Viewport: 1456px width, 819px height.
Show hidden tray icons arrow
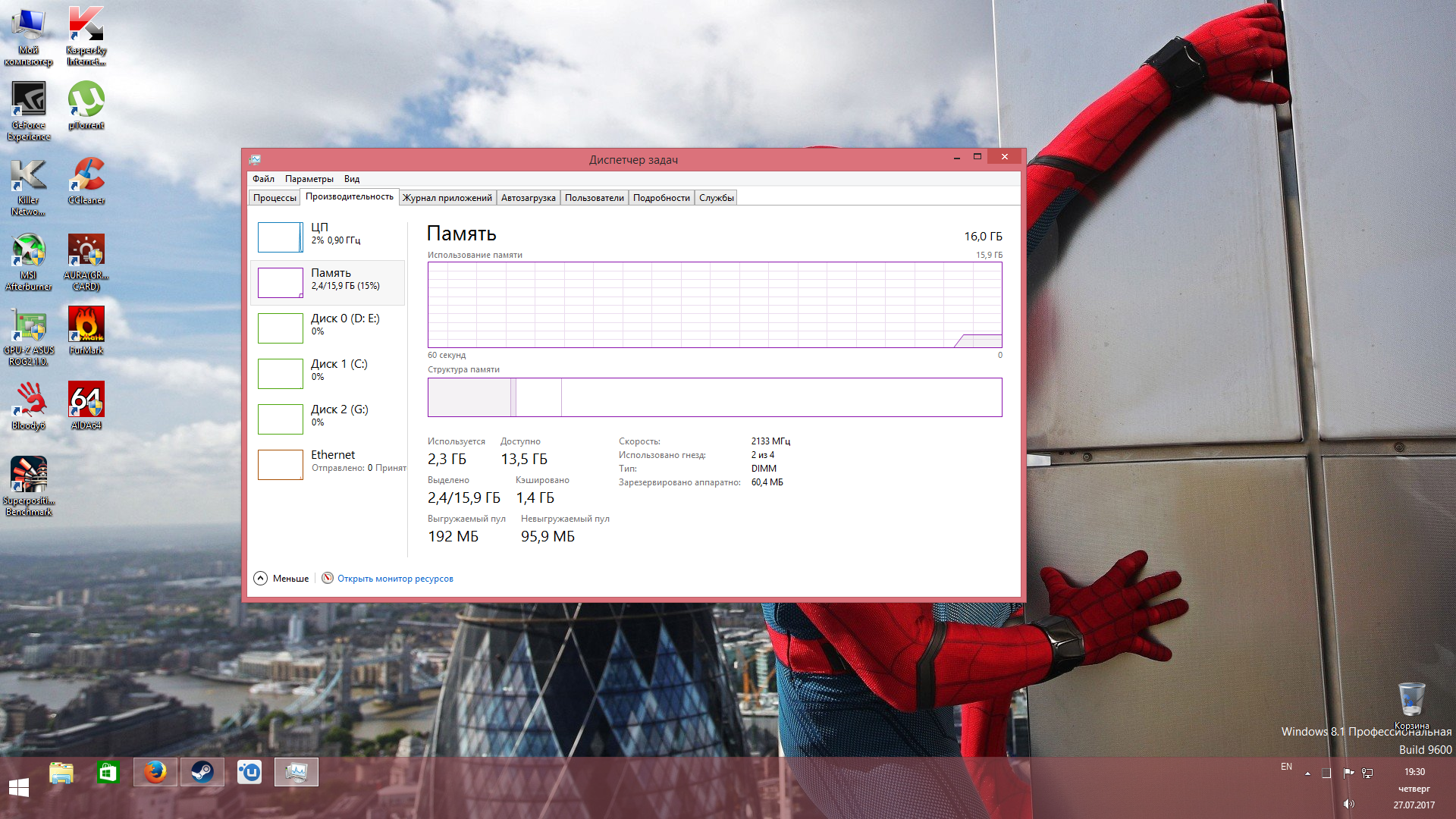1307,774
